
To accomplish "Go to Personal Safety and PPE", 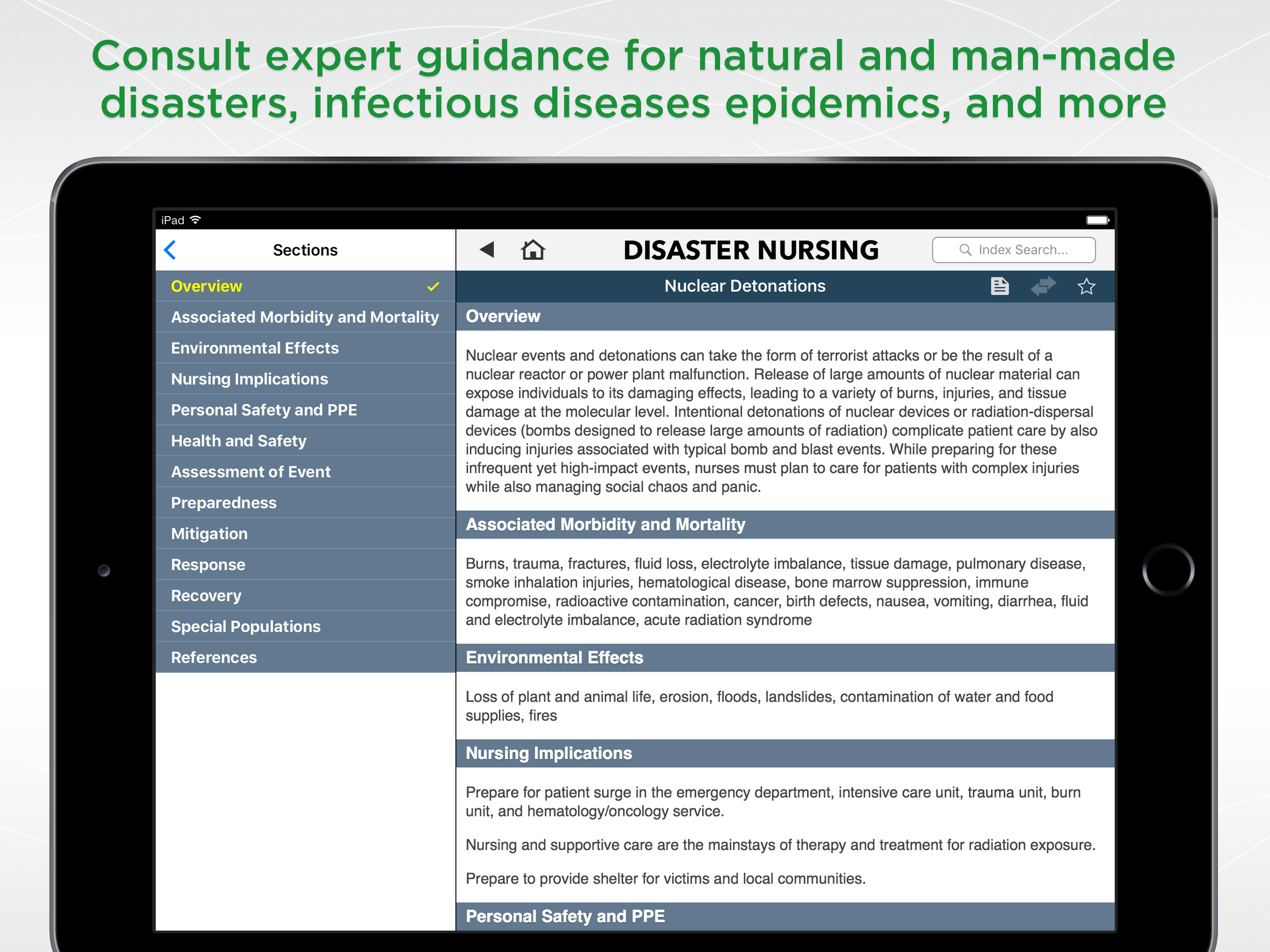I will pyautogui.click(x=264, y=410).
